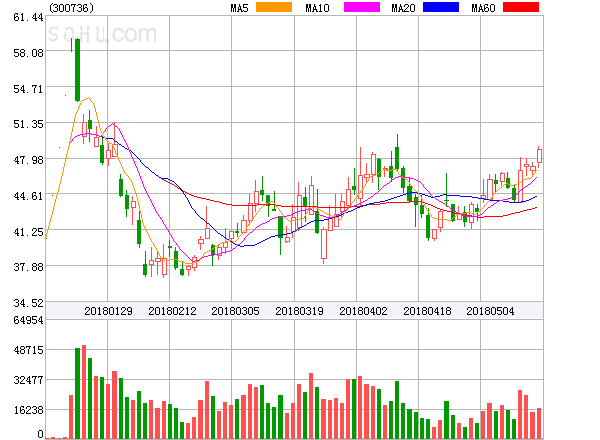This screenshot has width=600, height=440.
Task: Click the orange MA5 legend swatch
Action: pos(274,7)
